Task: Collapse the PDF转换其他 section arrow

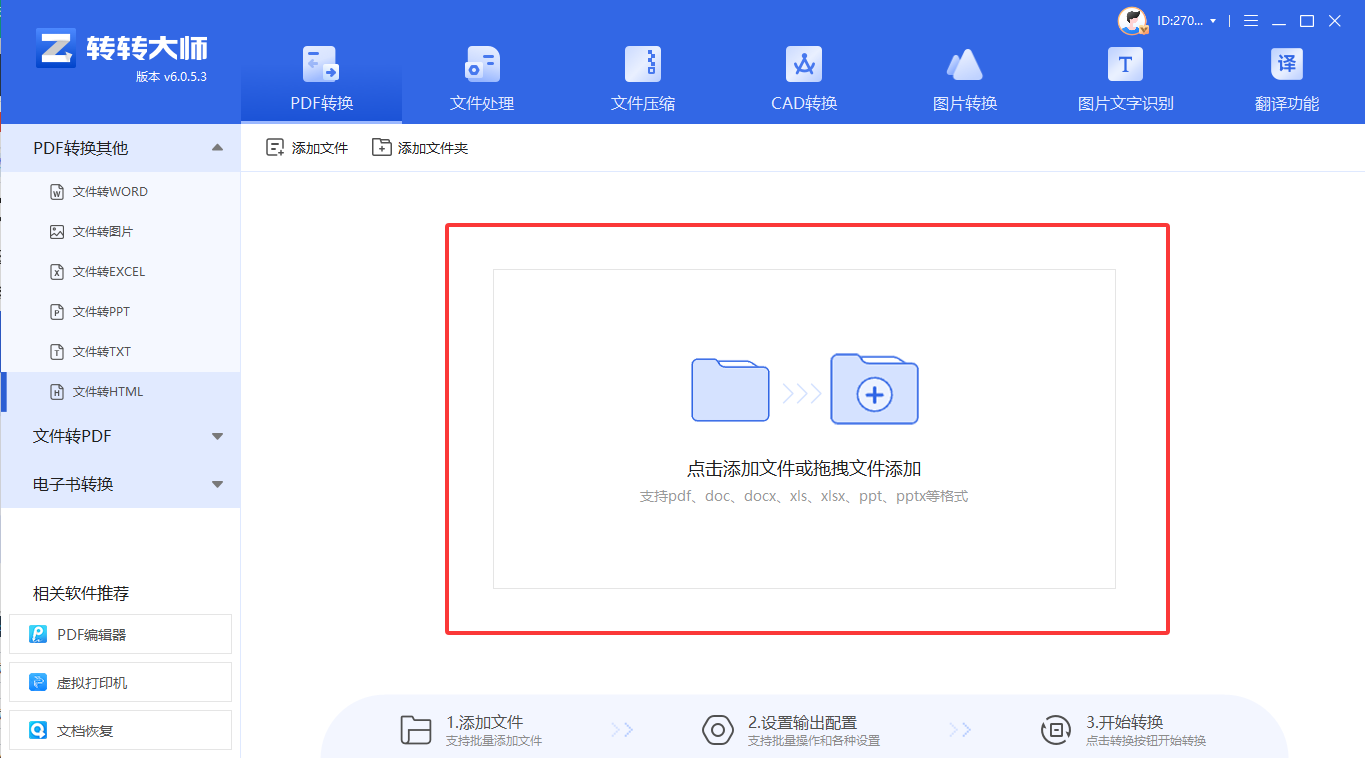Action: (217, 148)
